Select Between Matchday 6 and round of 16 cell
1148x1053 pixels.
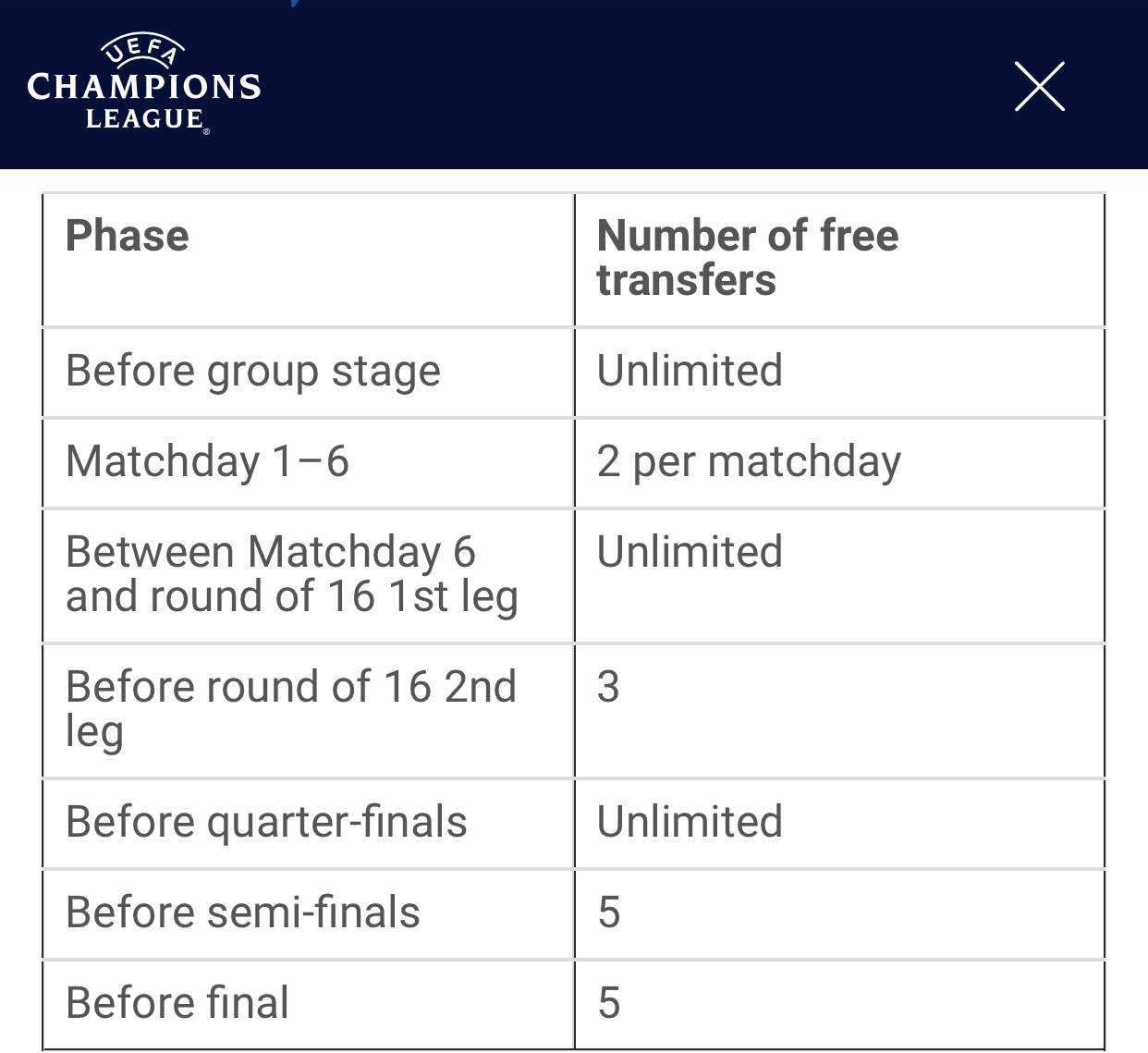coord(309,575)
